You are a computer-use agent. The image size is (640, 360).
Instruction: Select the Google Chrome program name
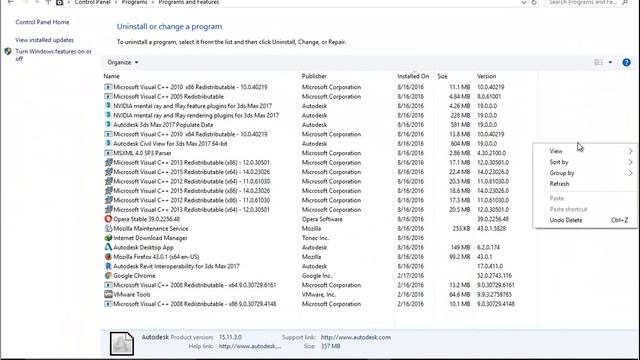[134, 276]
